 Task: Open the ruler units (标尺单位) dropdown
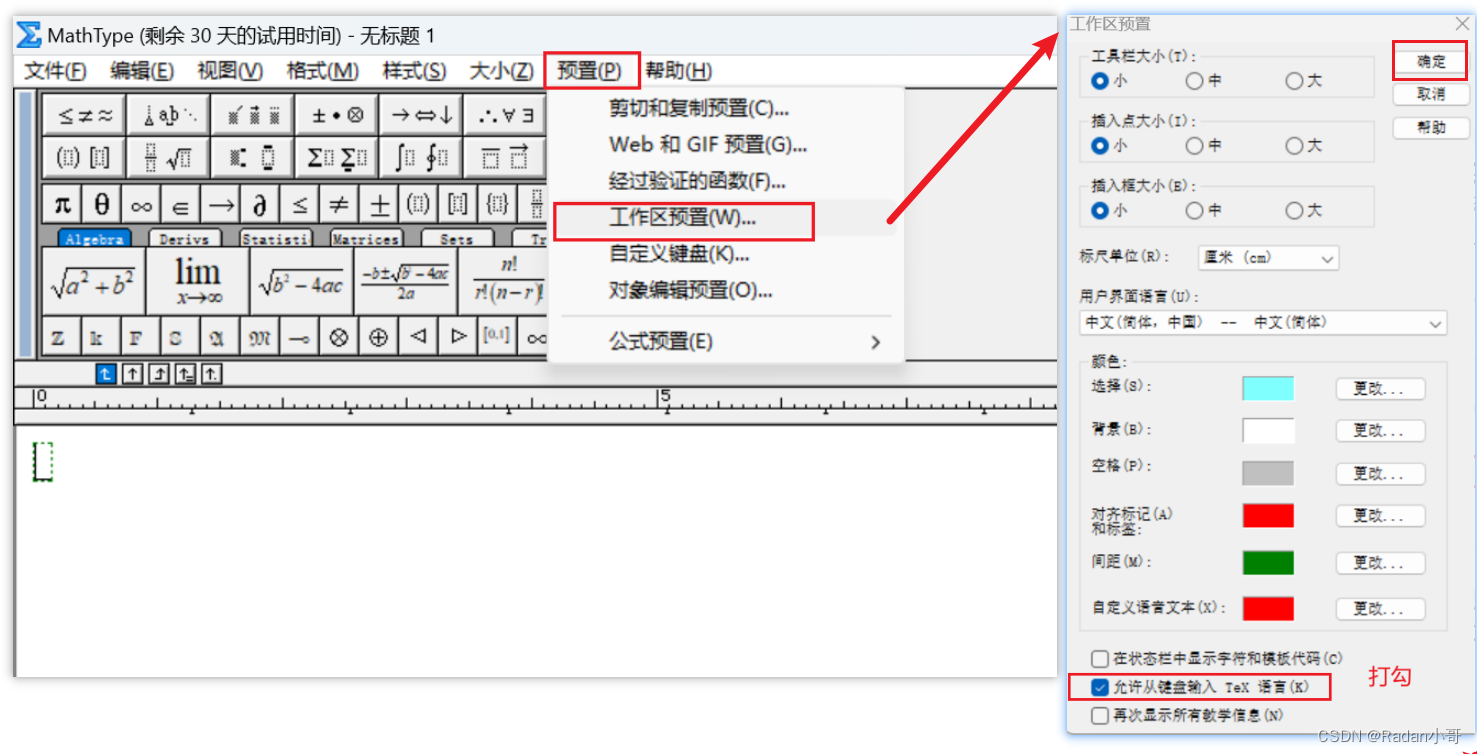[1268, 257]
